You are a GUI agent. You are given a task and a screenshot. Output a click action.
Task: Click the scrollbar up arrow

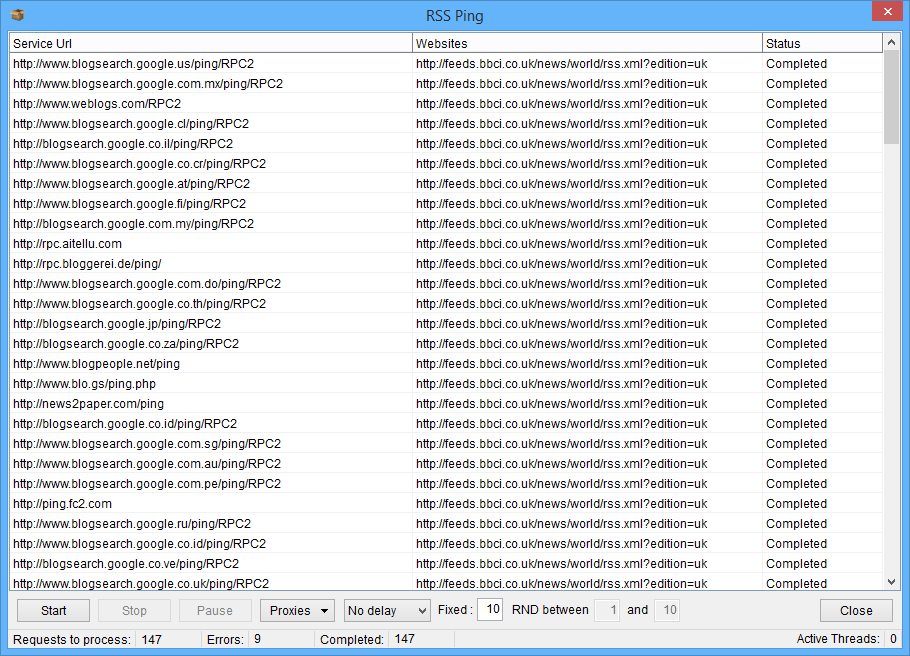[x=891, y=43]
